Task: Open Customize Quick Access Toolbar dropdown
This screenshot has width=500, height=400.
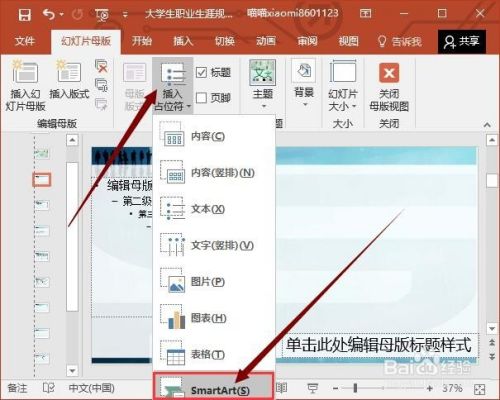Action: [125, 14]
